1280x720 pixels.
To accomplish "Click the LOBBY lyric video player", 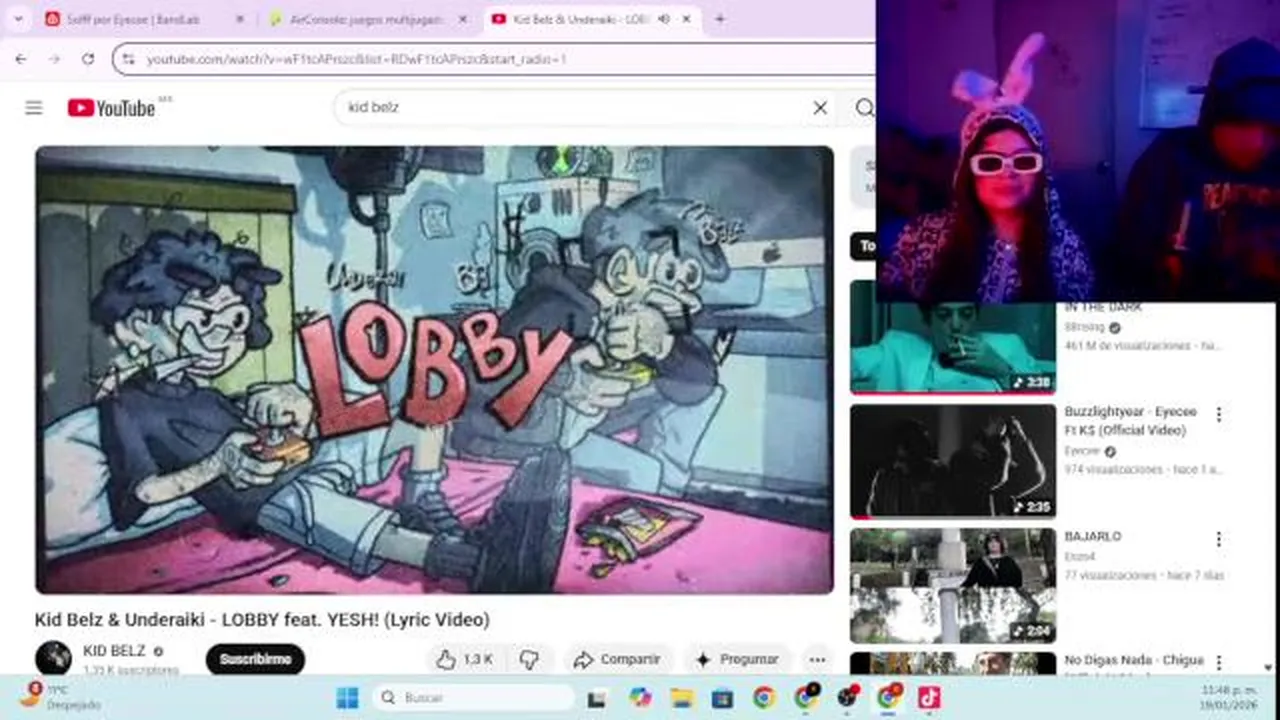I will [x=434, y=370].
